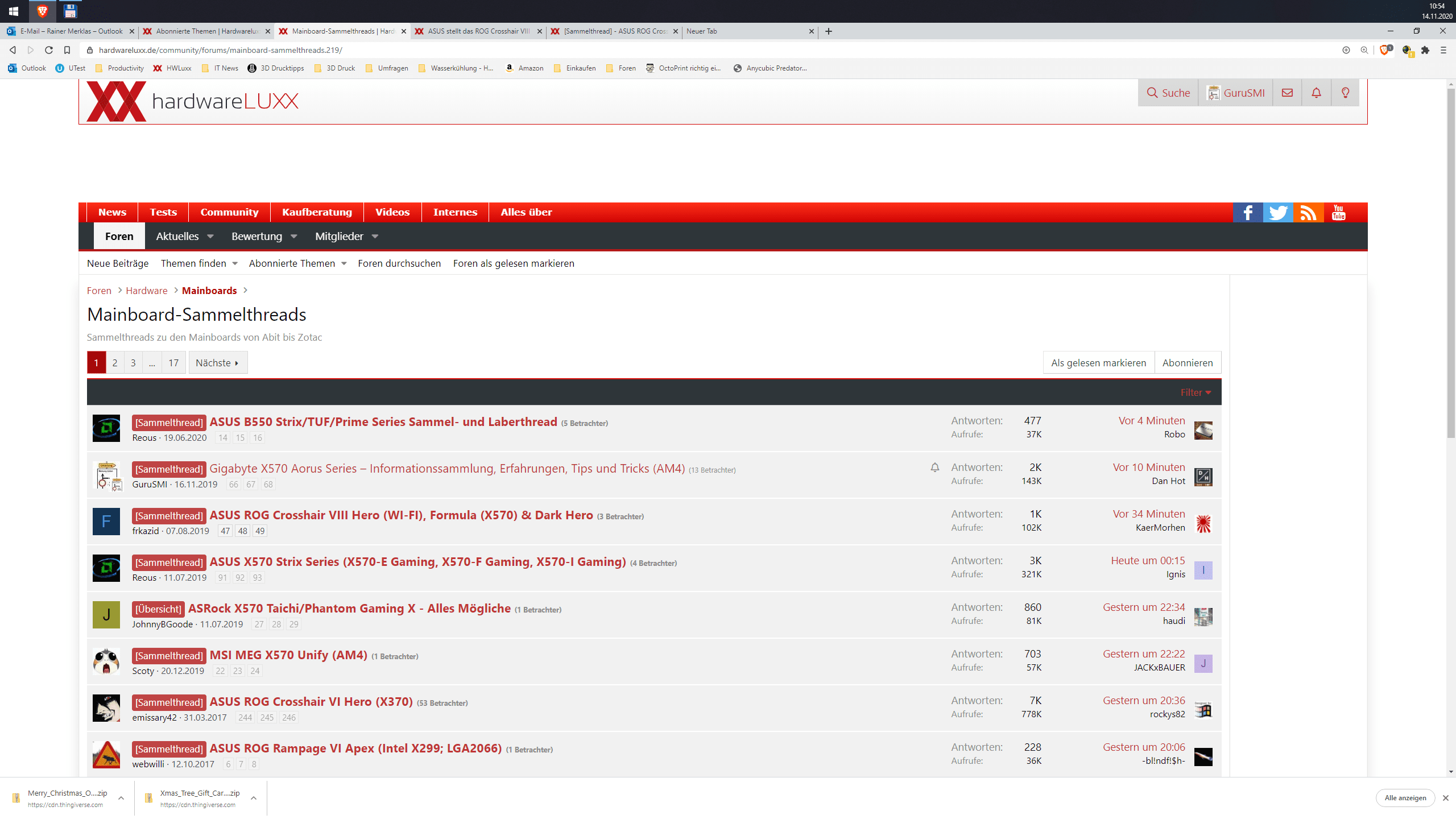Open the RSS feed icon
This screenshot has height=819, width=1456.
pyautogui.click(x=1308, y=213)
